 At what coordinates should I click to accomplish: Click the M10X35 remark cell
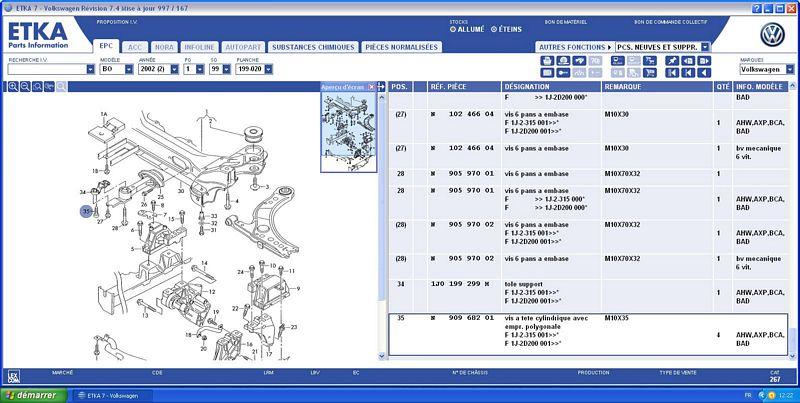617,318
